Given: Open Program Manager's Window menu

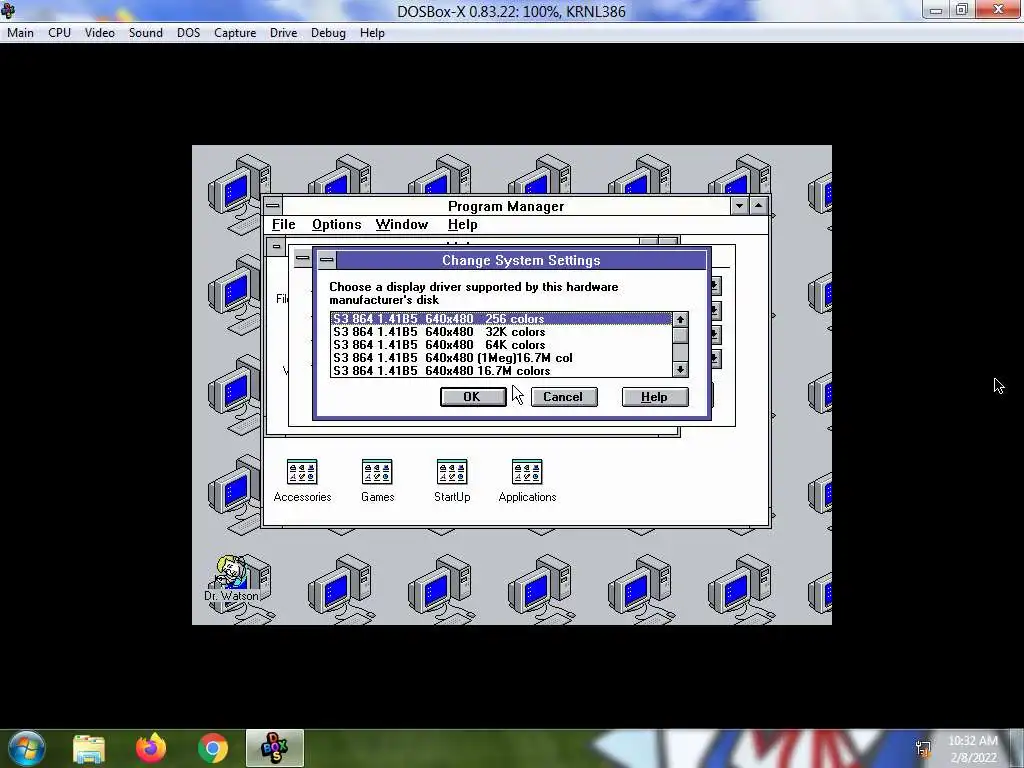Looking at the screenshot, I should (402, 225).
